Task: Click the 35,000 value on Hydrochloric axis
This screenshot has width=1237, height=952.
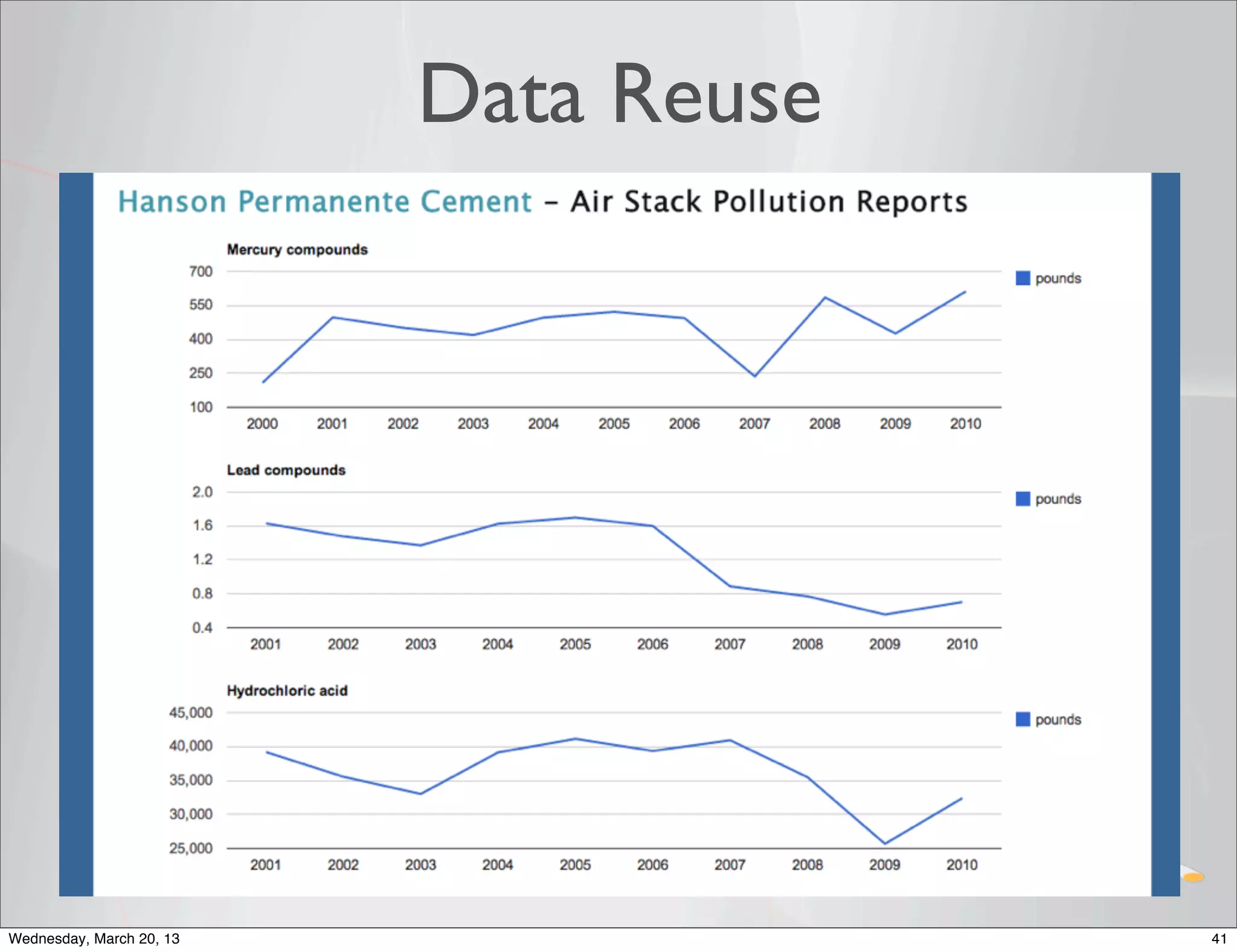Action: coord(191,780)
